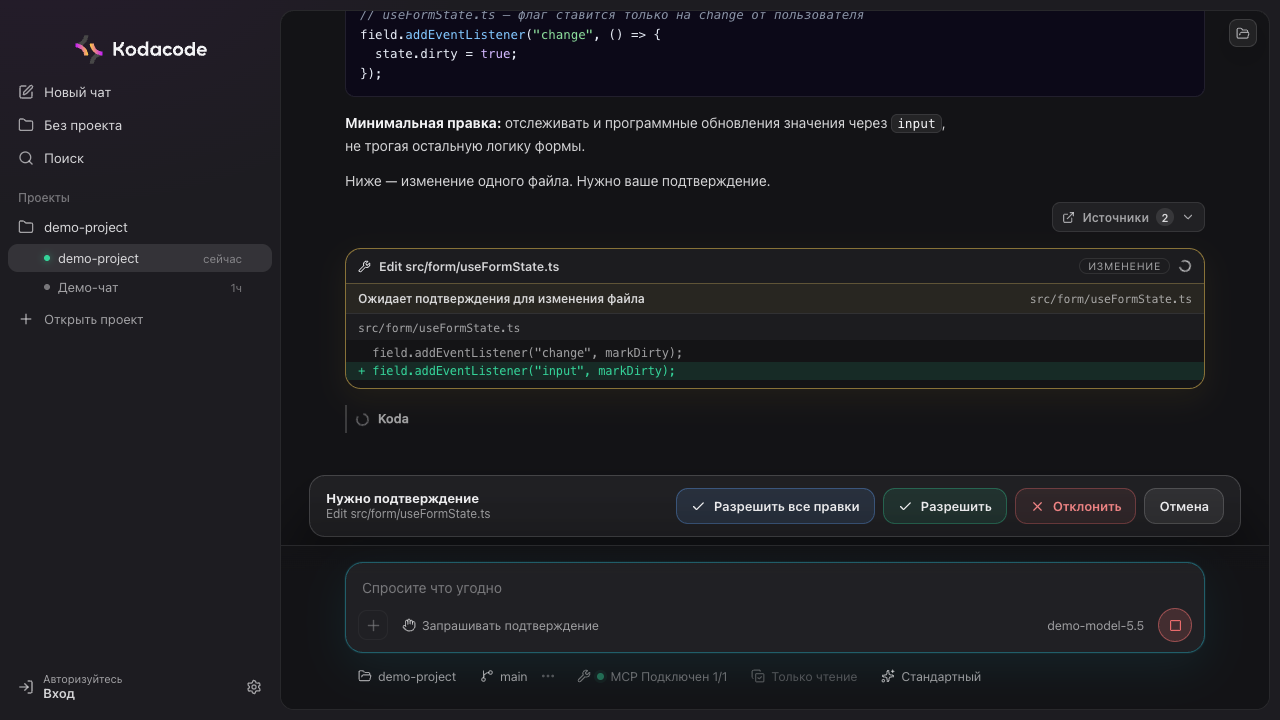1280x720 pixels.
Task: Open settings with the gear icon
Action: (254, 687)
